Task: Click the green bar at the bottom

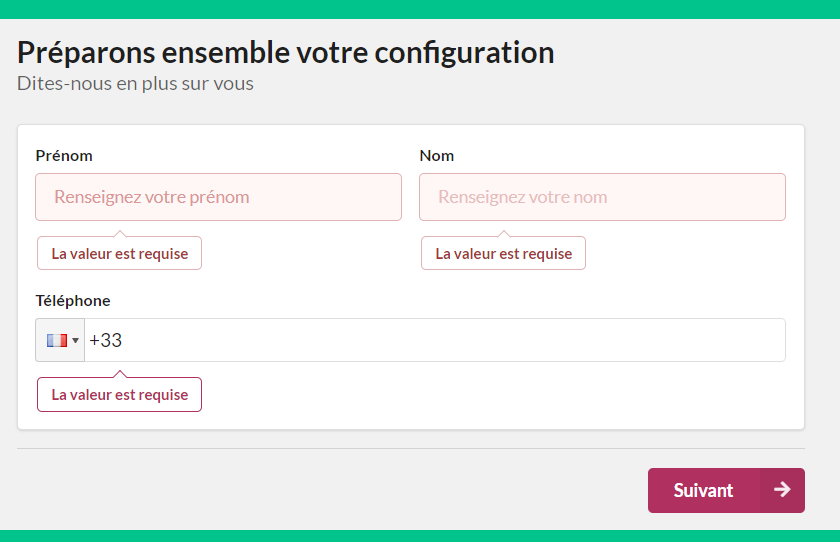Action: tap(420, 536)
